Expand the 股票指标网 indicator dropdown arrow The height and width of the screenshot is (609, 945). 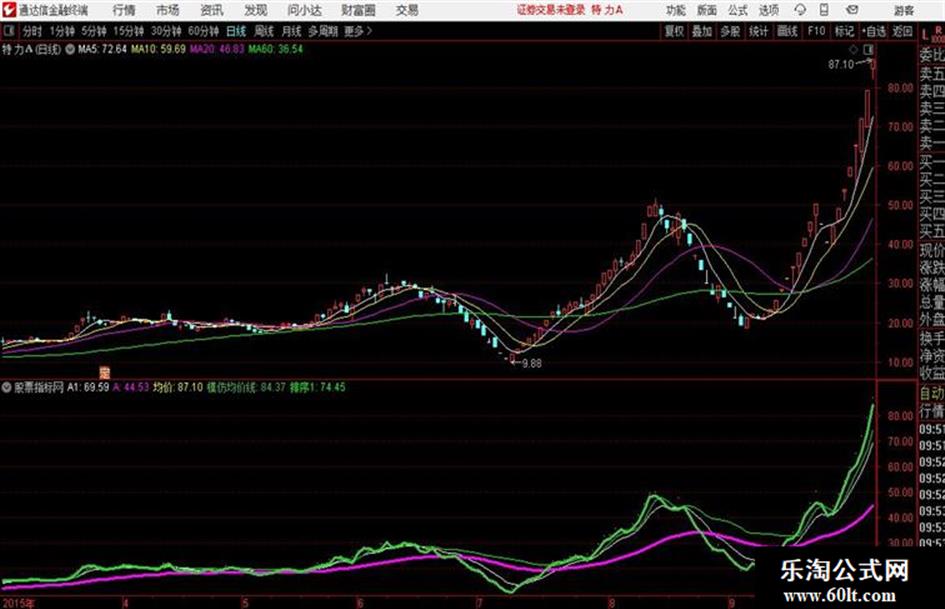tap(7, 388)
